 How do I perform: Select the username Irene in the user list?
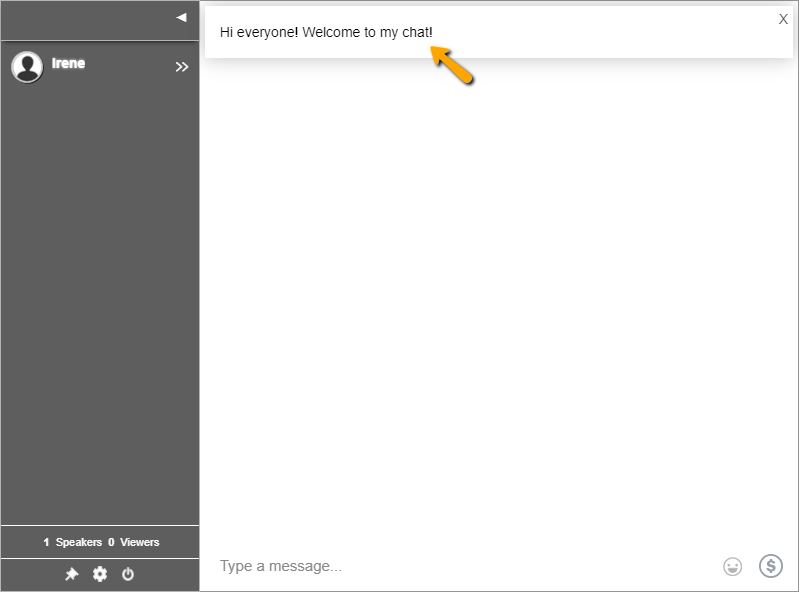tap(68, 63)
